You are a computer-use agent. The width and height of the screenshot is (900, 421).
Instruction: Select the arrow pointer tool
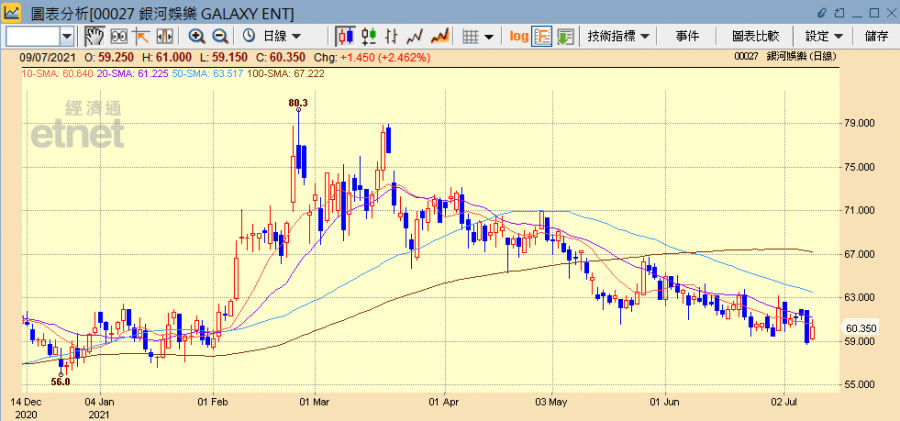click(141, 36)
